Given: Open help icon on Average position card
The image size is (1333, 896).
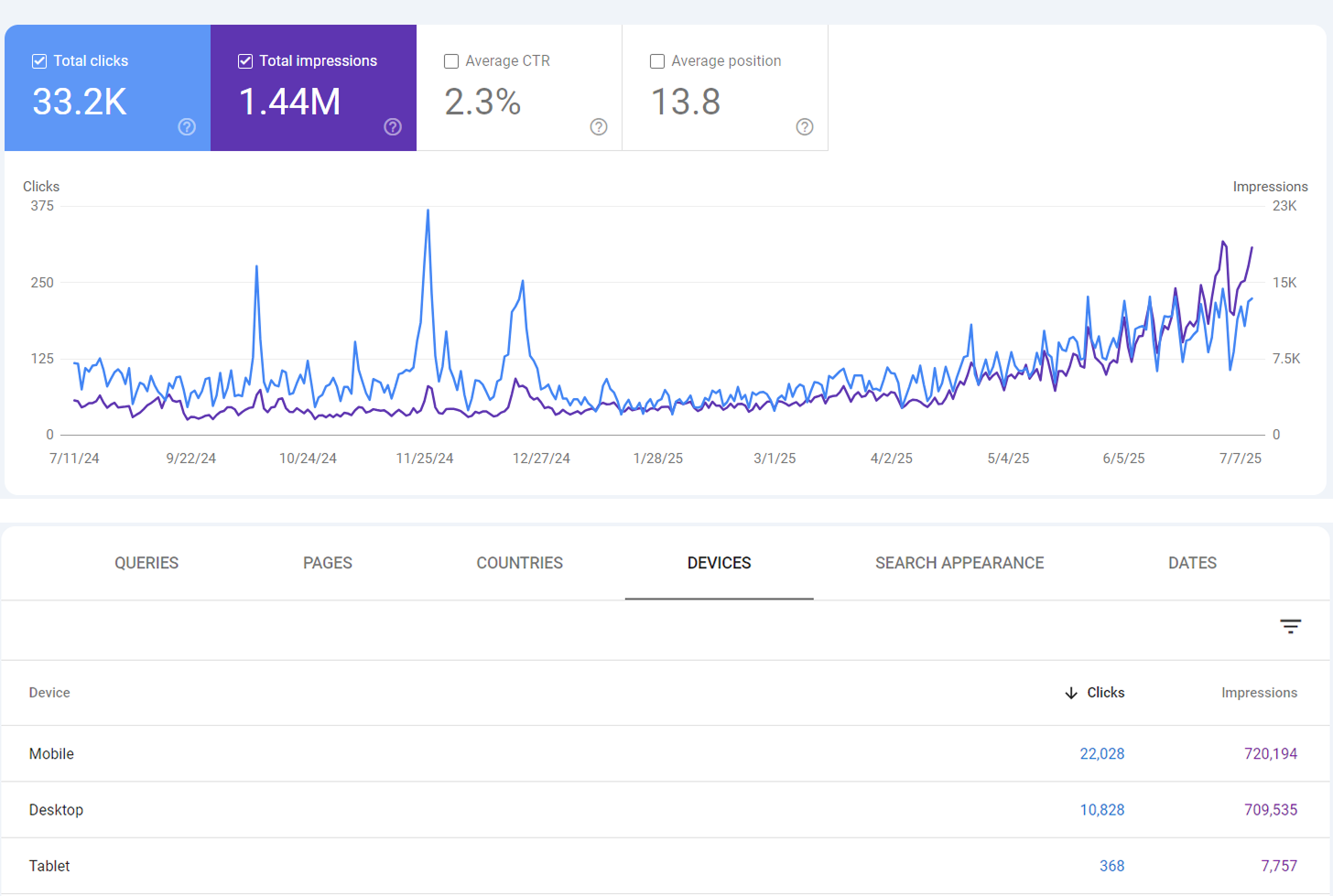Looking at the screenshot, I should (805, 127).
